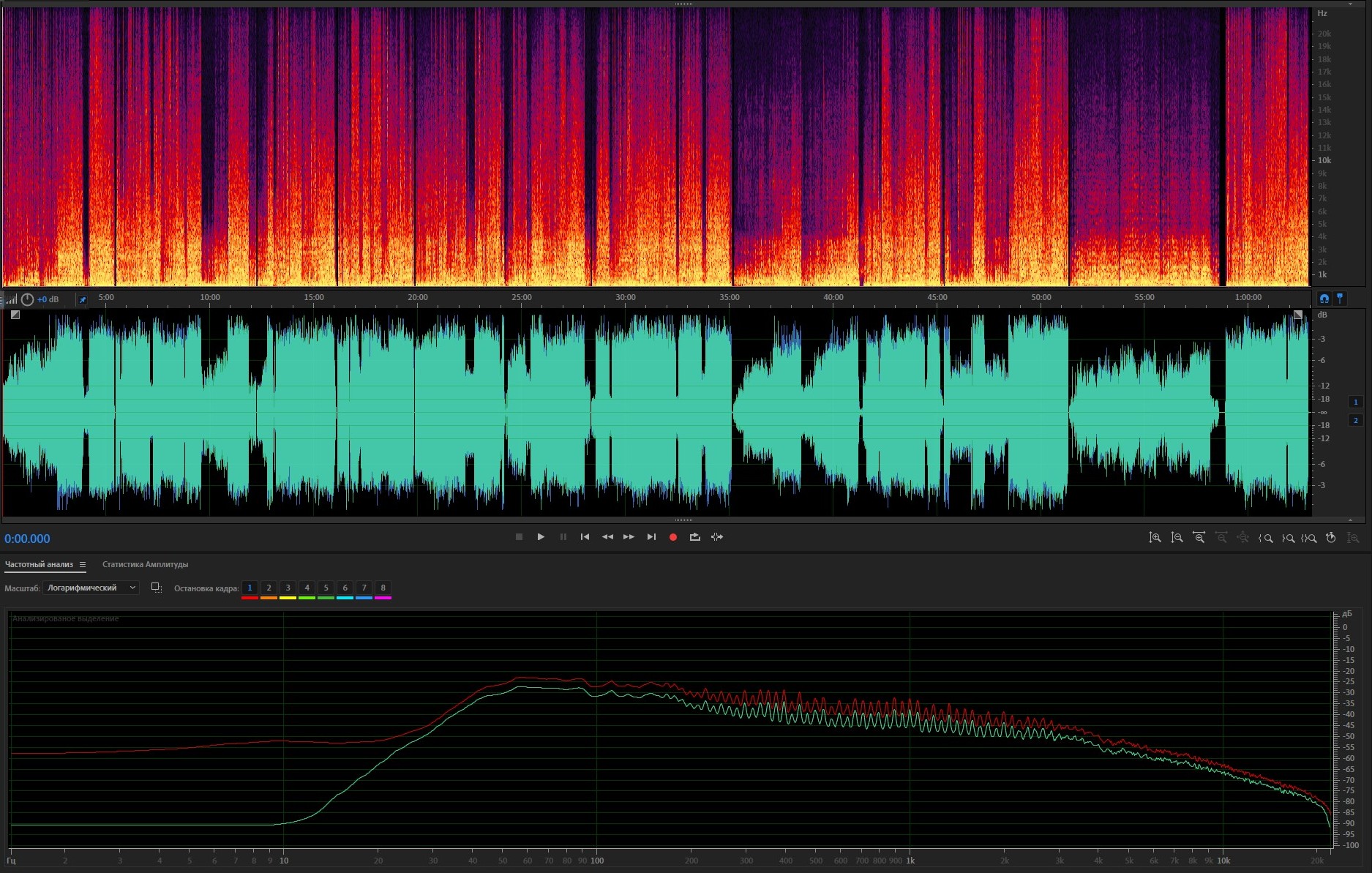
Task: Open the Частотный анализ panel menu
Action: tap(83, 564)
